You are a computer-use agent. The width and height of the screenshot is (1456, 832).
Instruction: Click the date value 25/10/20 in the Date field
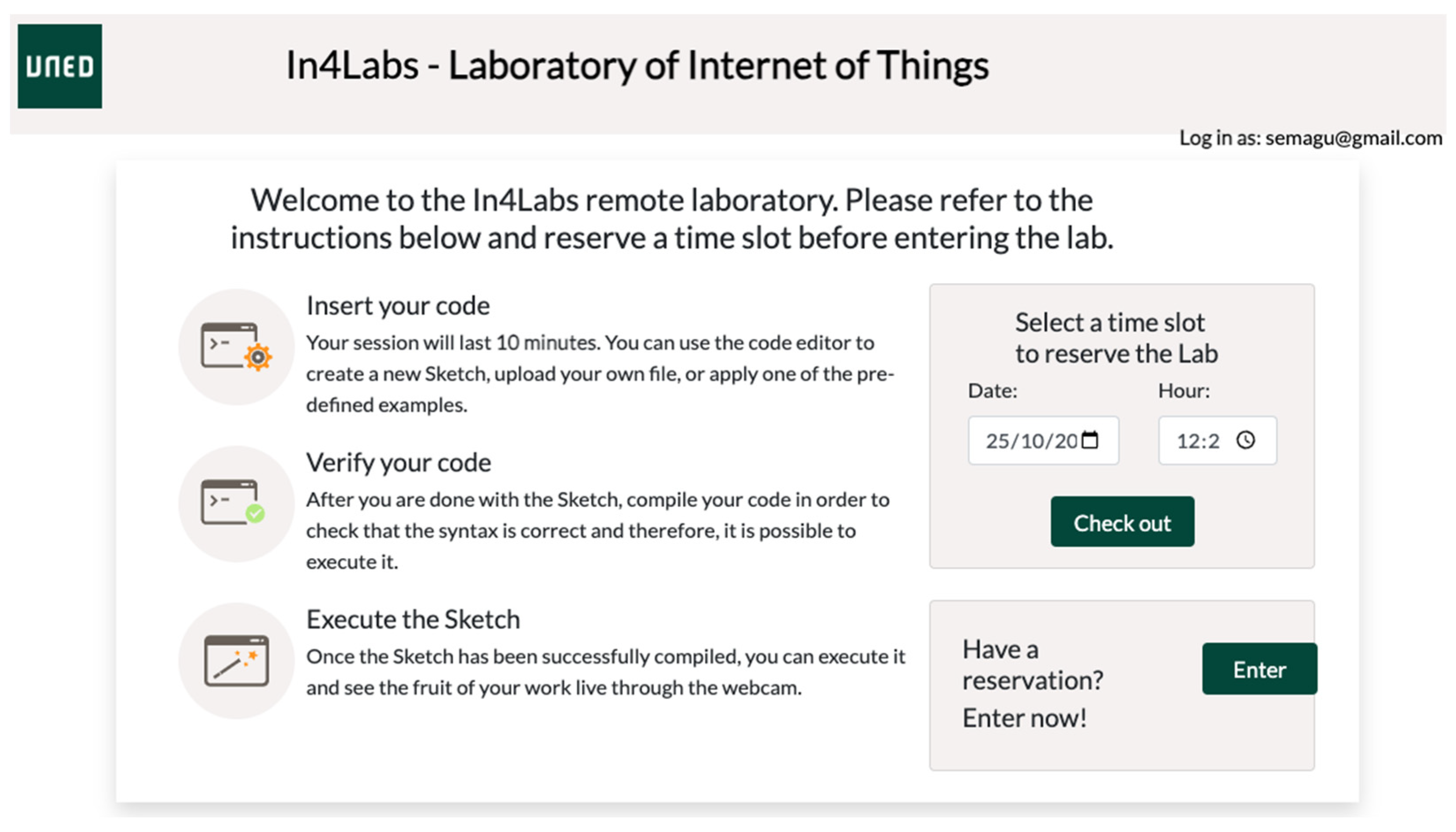click(x=1030, y=441)
